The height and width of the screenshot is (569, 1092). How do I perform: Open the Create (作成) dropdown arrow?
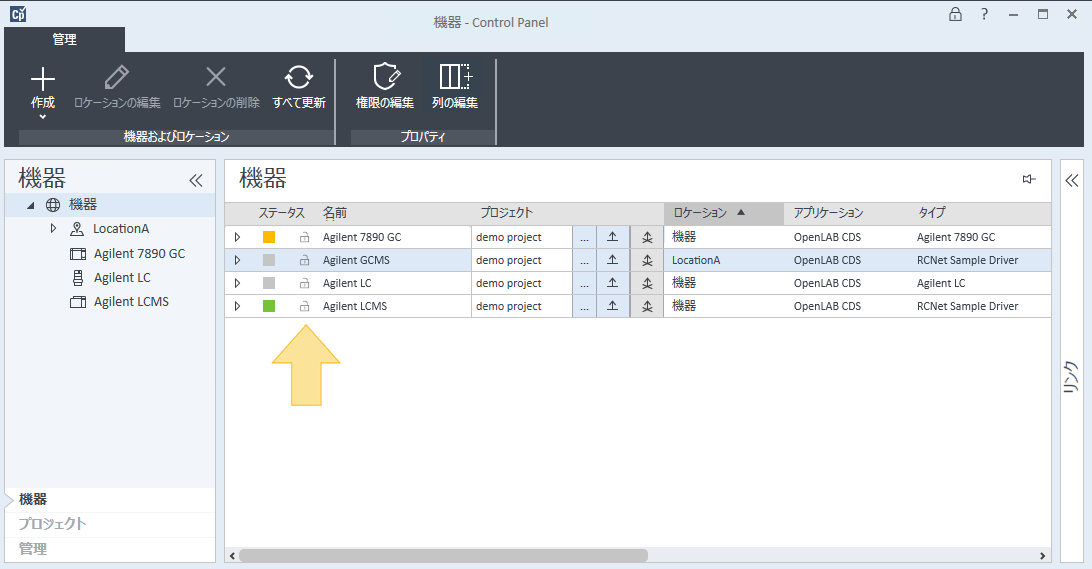pyautogui.click(x=43, y=117)
